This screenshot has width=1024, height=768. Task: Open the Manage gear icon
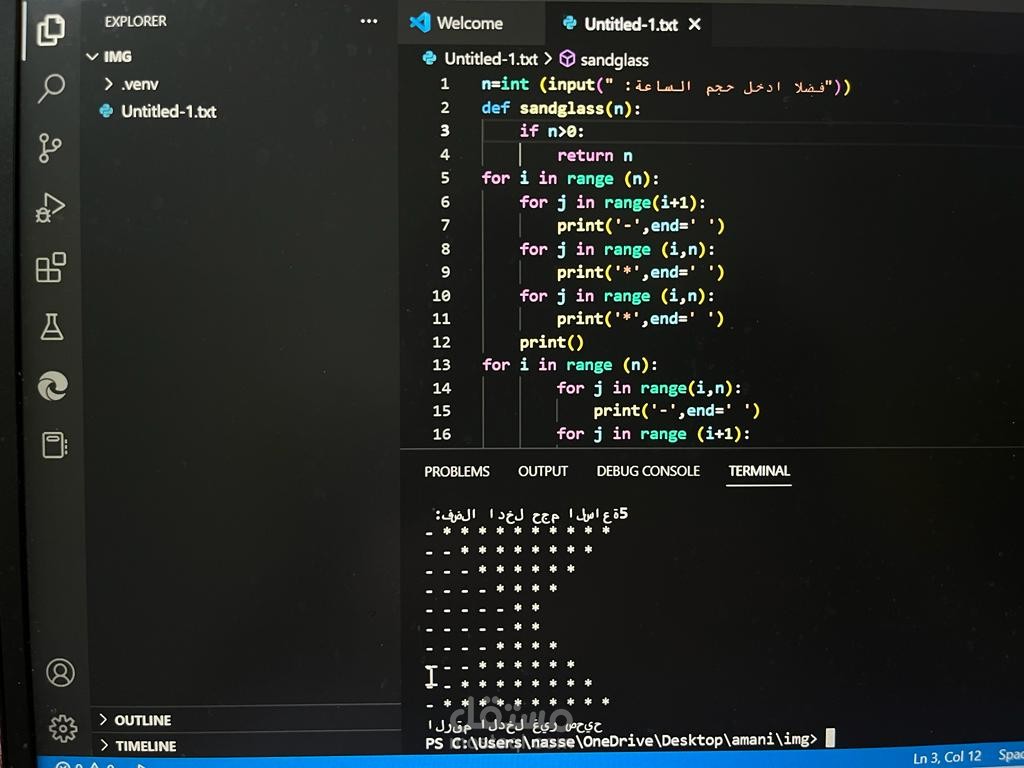[63, 728]
